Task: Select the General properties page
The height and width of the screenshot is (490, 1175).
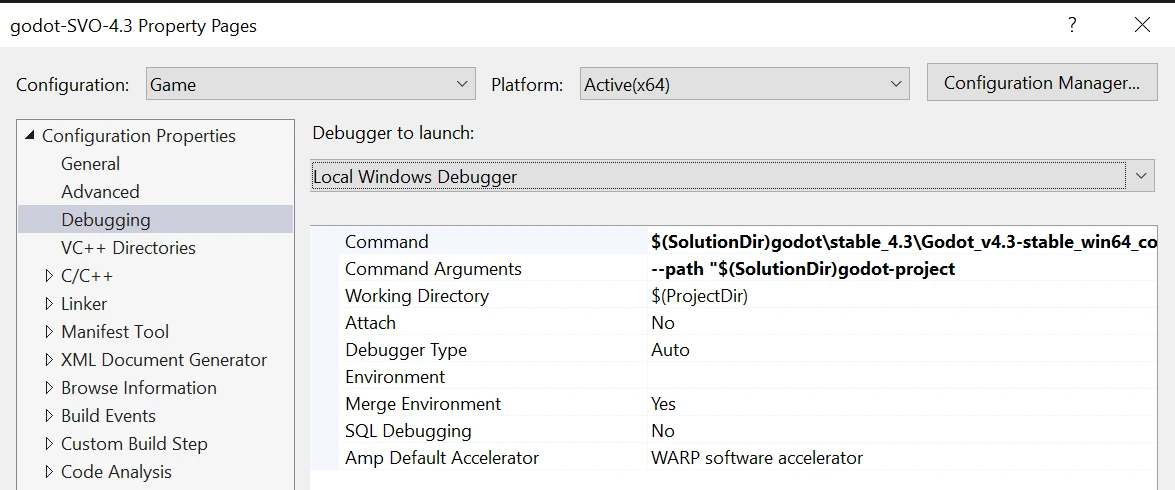Action: click(x=90, y=164)
